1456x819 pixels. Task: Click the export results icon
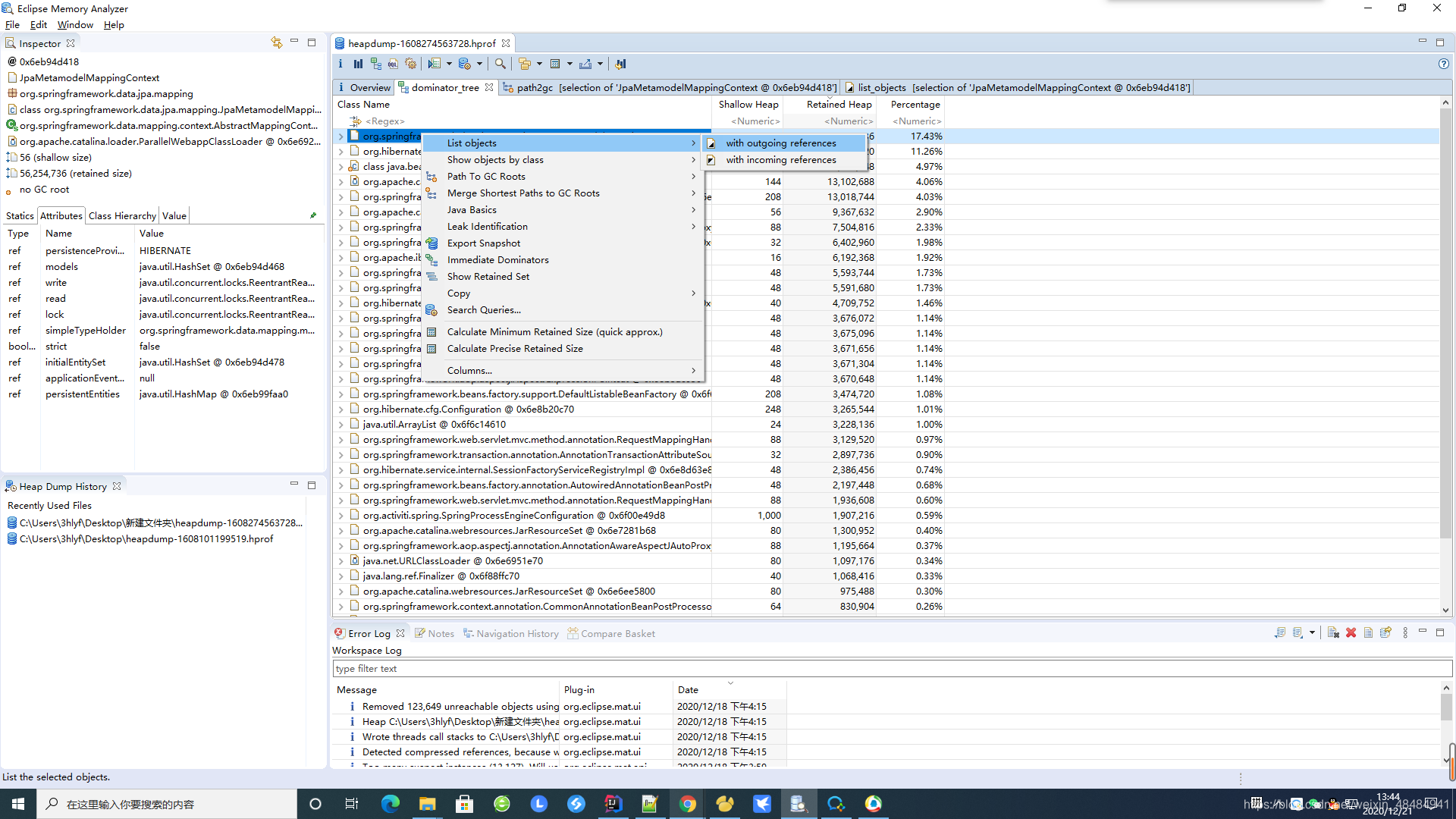[x=585, y=64]
